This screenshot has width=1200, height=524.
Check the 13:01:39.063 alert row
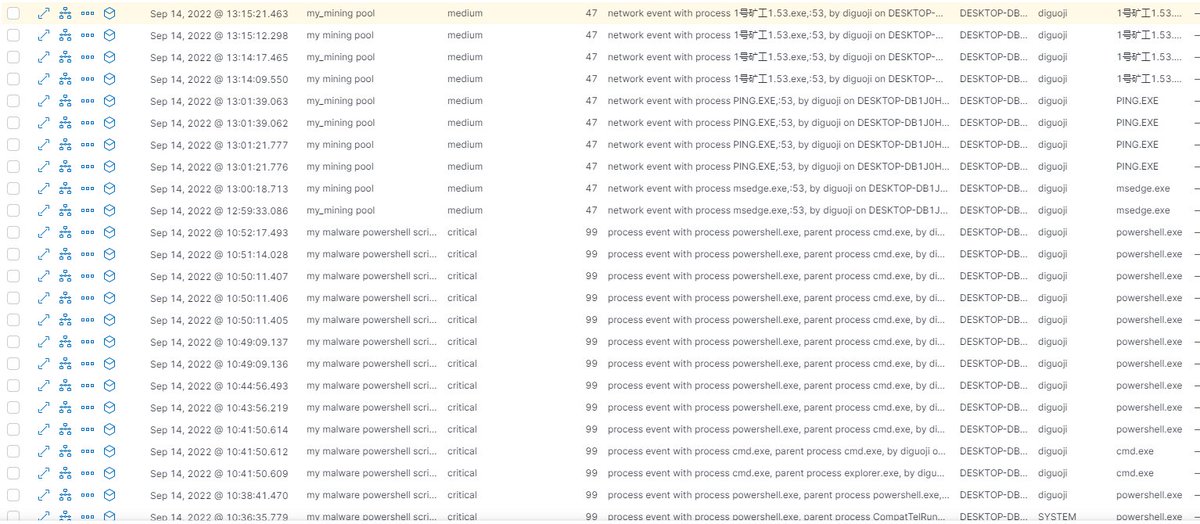coord(13,101)
